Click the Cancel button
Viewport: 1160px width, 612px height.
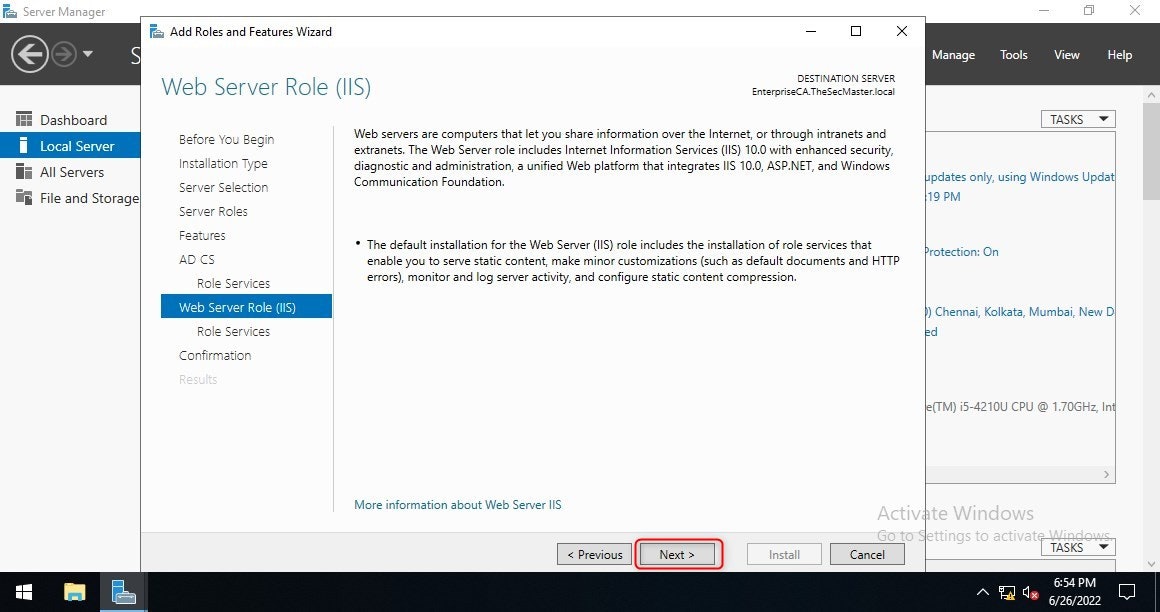pos(867,554)
